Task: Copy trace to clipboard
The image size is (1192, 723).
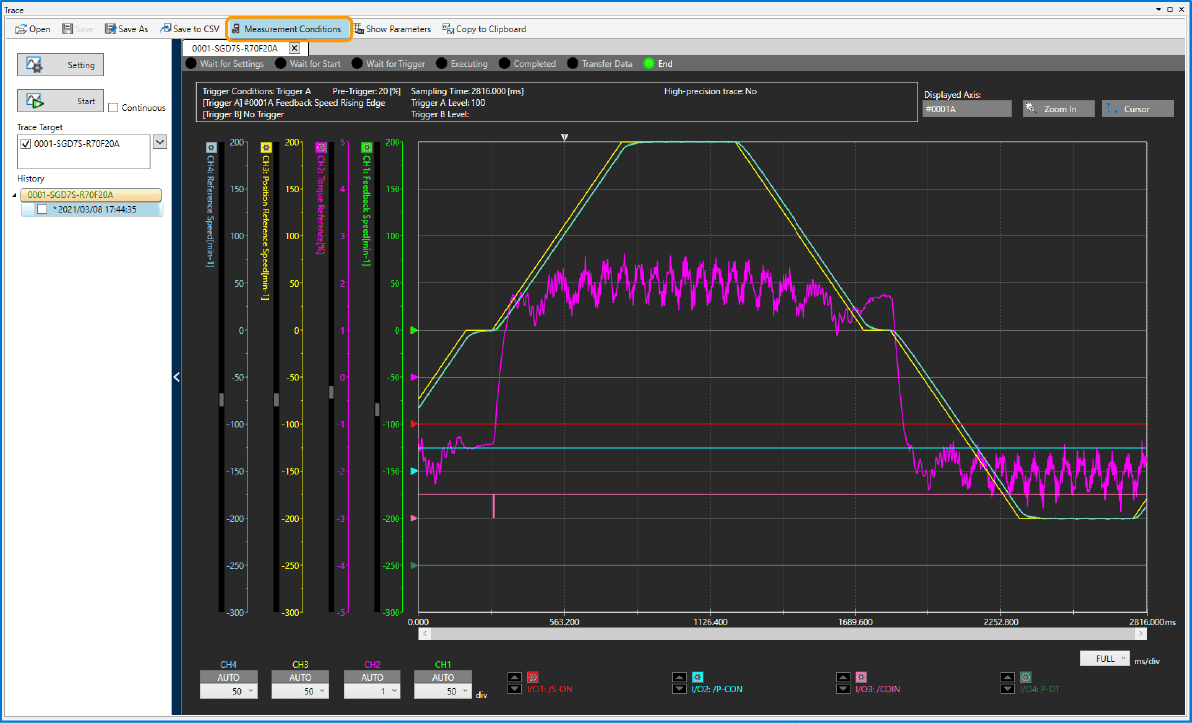Action: coord(484,29)
